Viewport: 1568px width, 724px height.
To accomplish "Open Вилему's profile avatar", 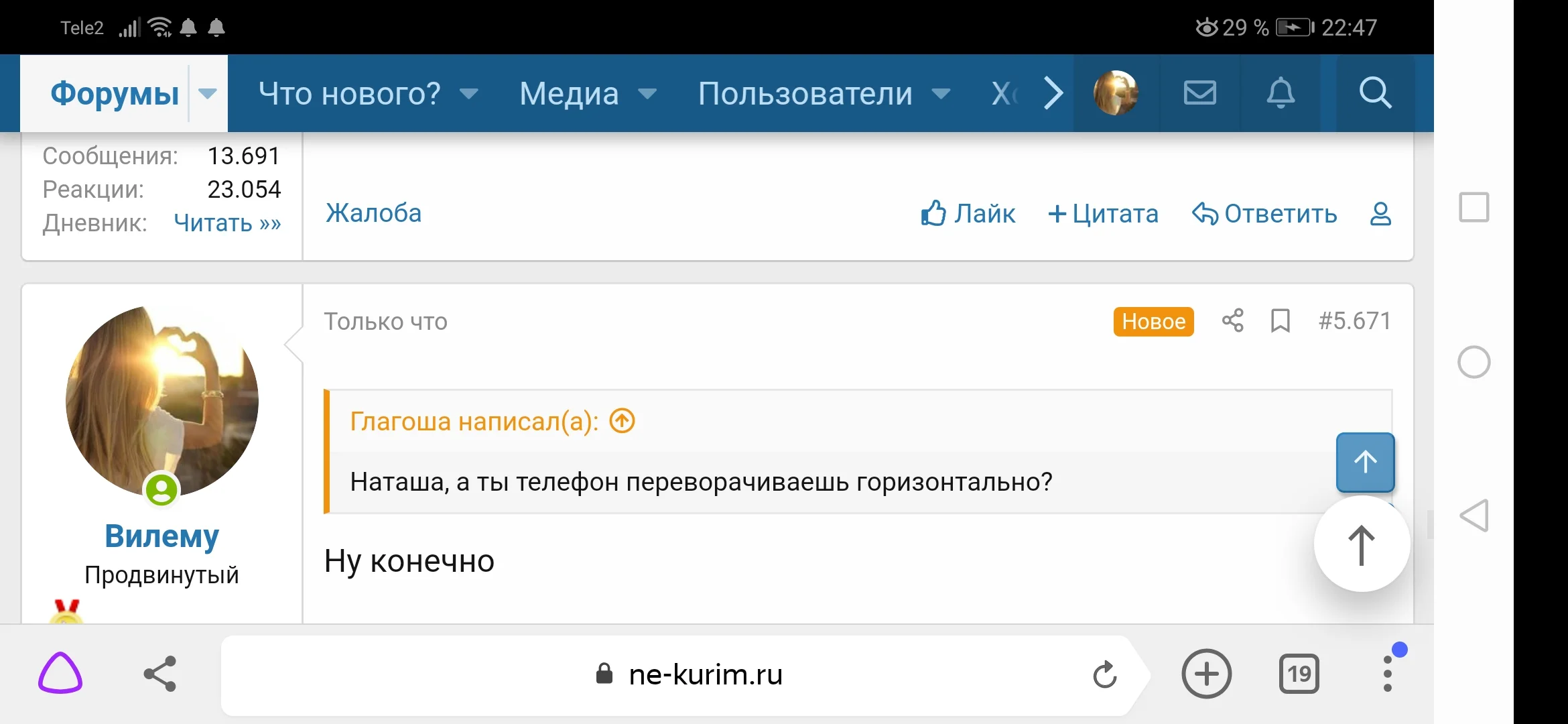I will coord(162,401).
